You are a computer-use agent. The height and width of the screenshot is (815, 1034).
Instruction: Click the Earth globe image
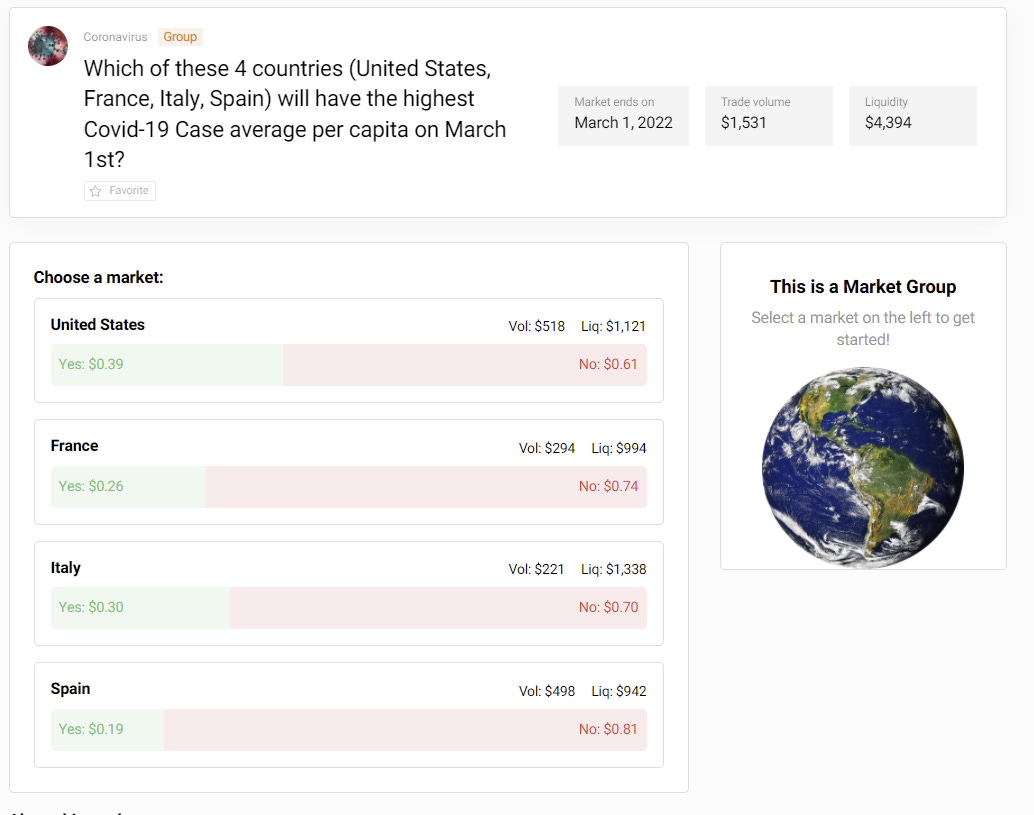(x=862, y=467)
